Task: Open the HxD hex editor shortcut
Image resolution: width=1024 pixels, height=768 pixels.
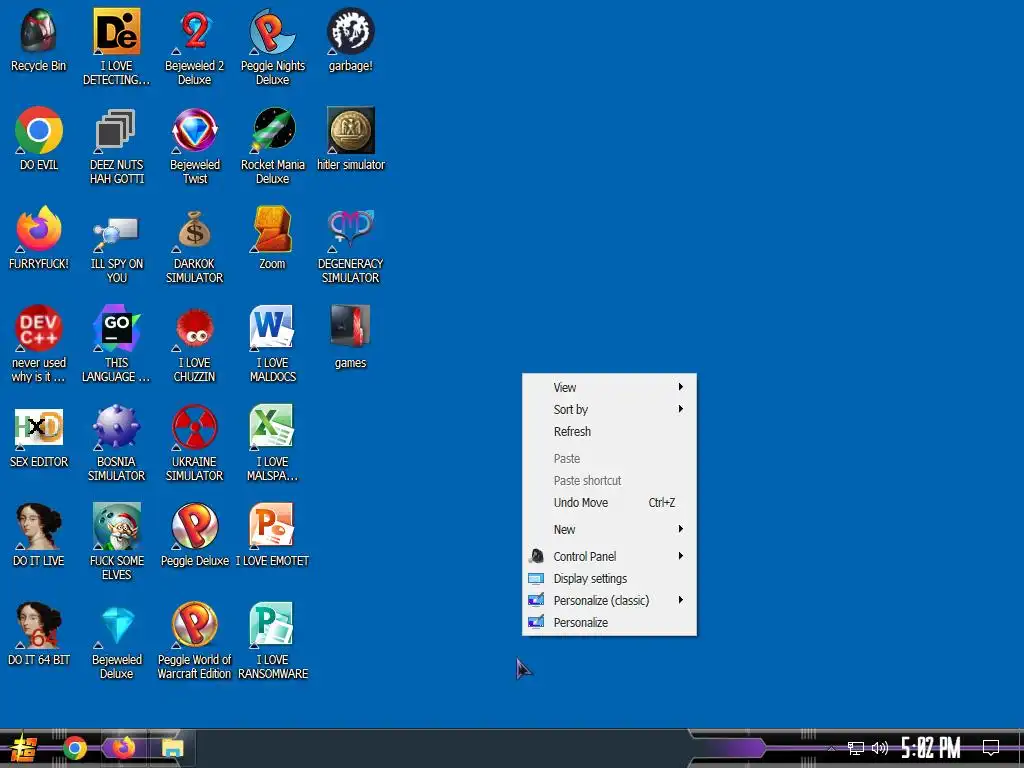Action: tap(39, 436)
